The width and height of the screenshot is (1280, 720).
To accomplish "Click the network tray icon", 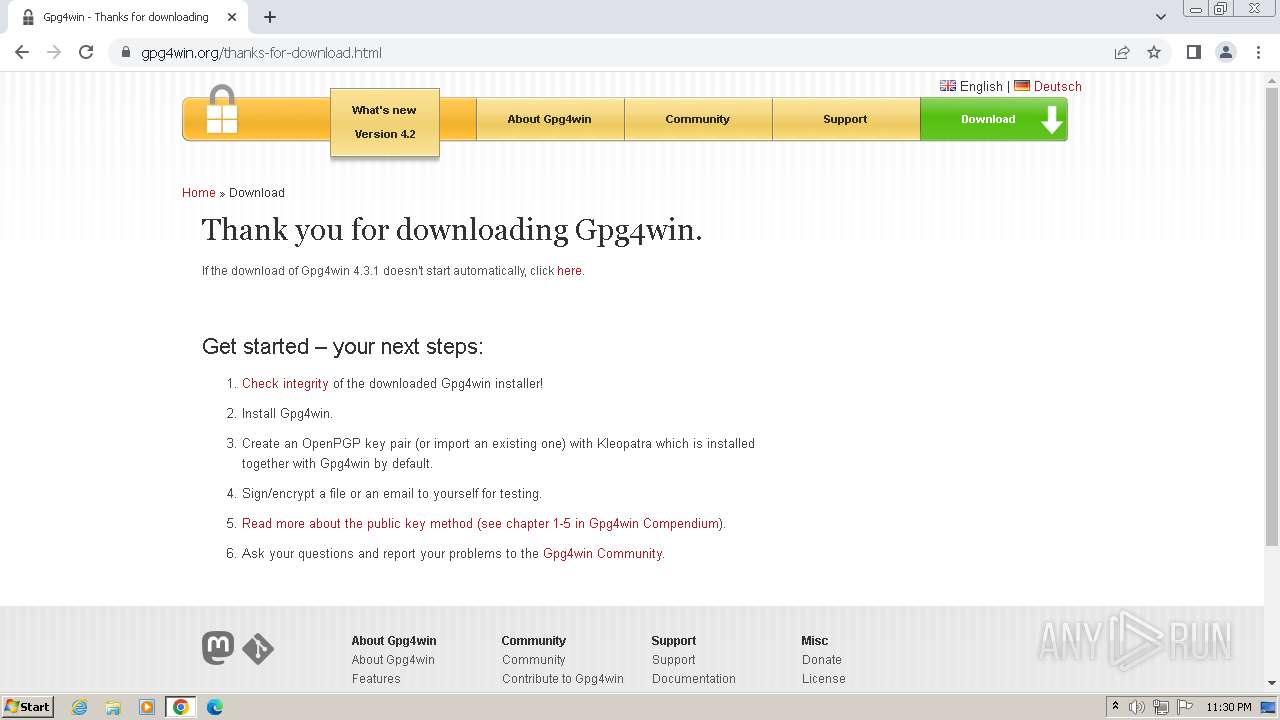I will (x=1161, y=707).
